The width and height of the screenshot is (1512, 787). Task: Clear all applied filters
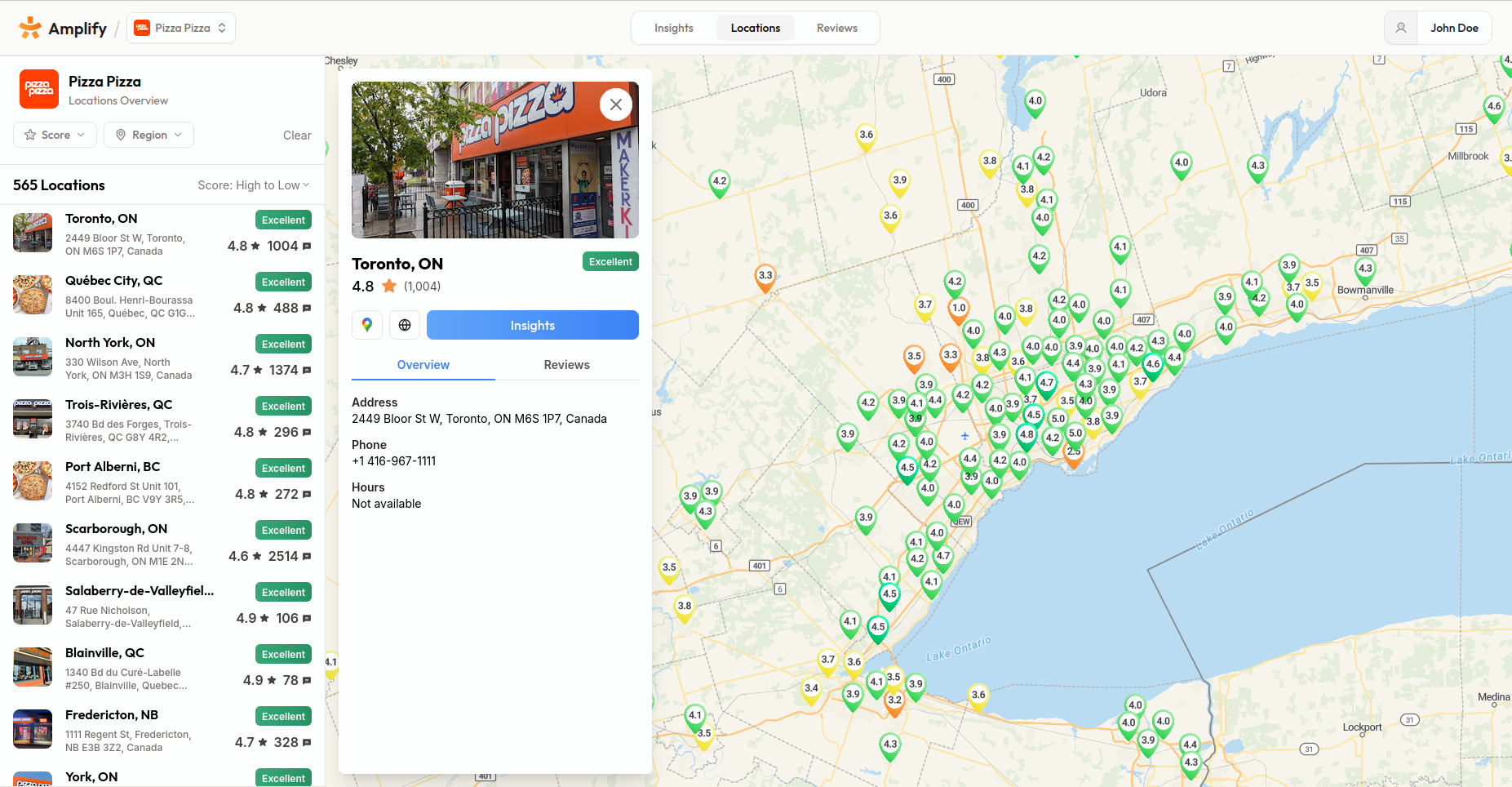[297, 136]
